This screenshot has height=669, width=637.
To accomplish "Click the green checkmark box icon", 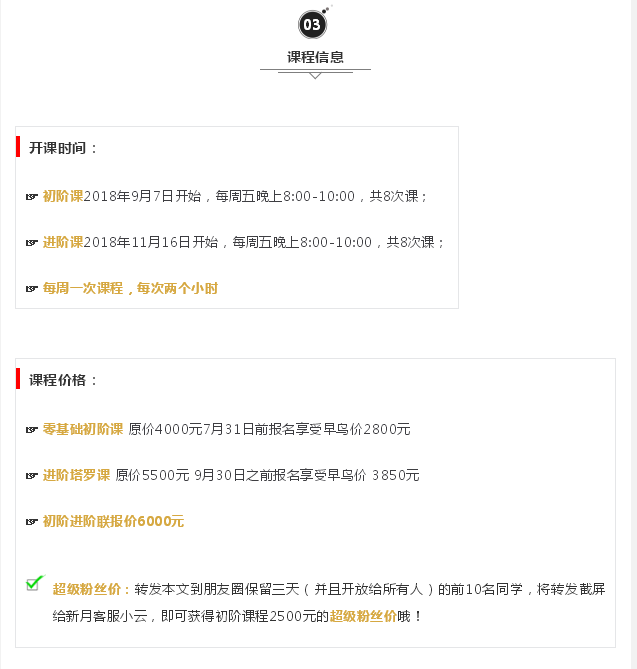I will 35,583.
